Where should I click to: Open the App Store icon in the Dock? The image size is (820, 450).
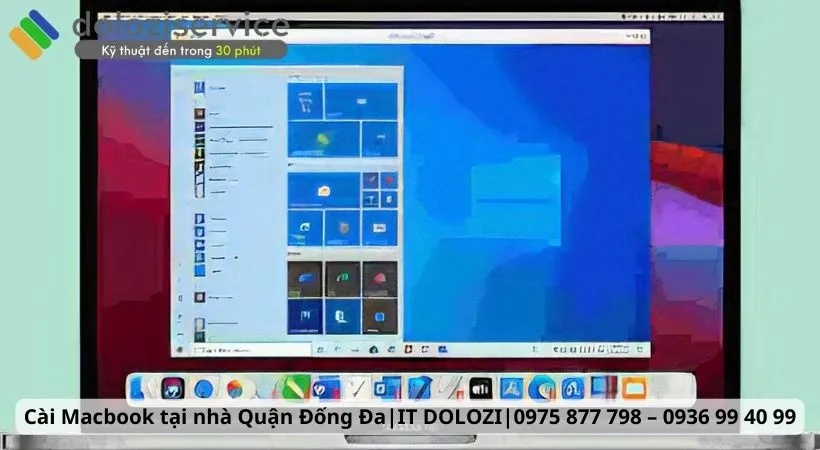[511, 388]
